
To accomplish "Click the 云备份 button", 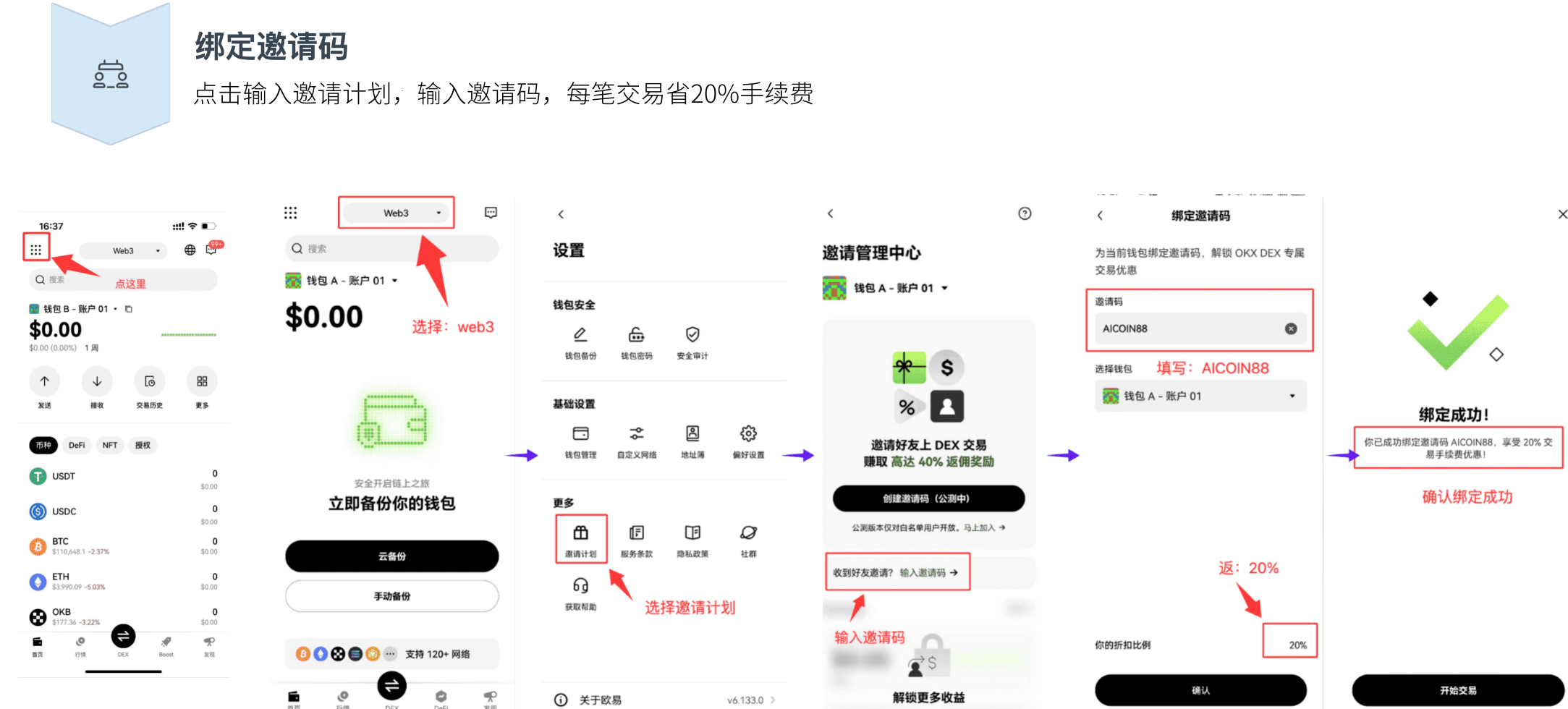I will (392, 556).
